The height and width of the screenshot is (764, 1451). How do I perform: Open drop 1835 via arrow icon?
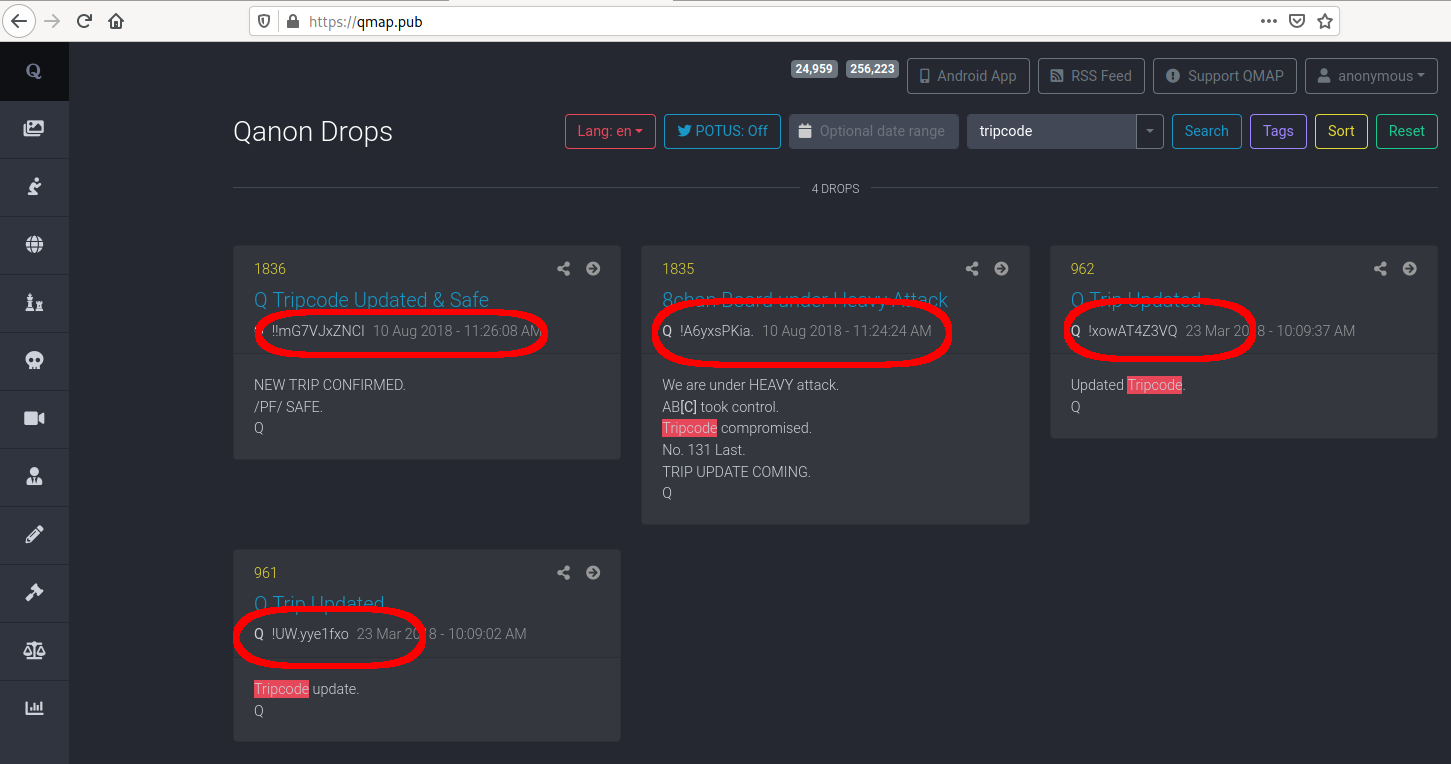tap(1001, 268)
